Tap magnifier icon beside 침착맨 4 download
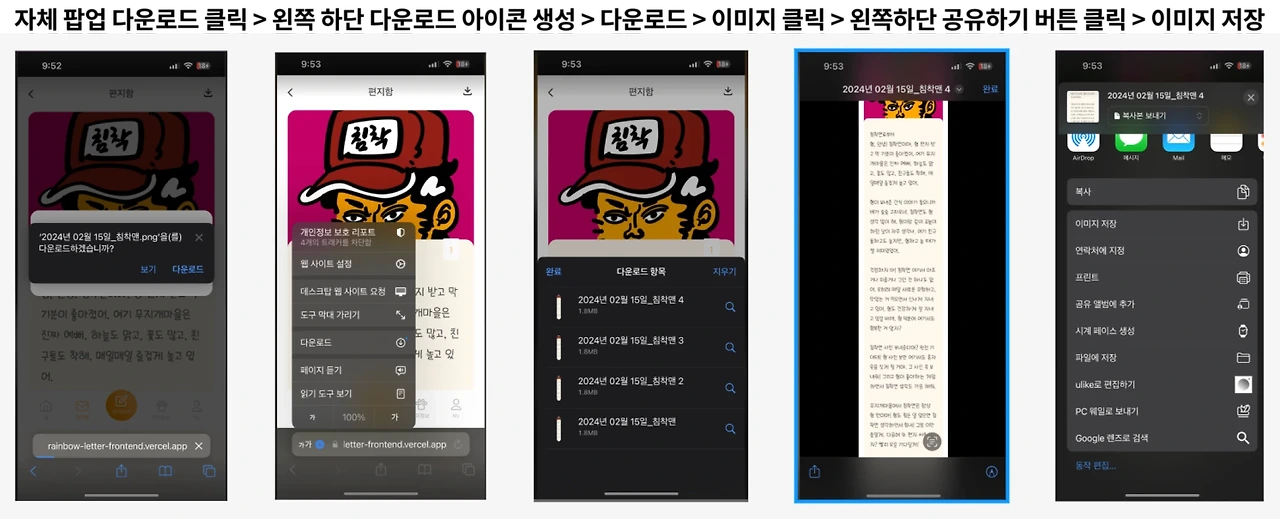This screenshot has height=519, width=1280. coord(730,307)
